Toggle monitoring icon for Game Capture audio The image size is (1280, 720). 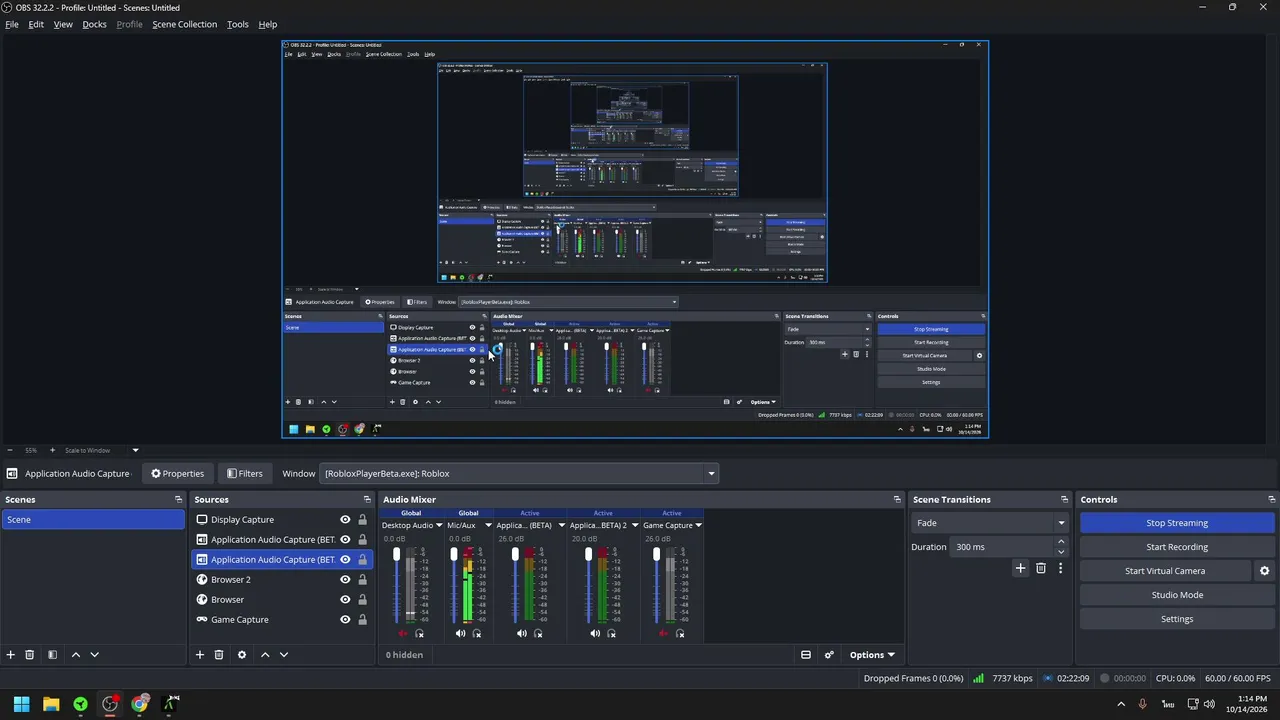679,634
